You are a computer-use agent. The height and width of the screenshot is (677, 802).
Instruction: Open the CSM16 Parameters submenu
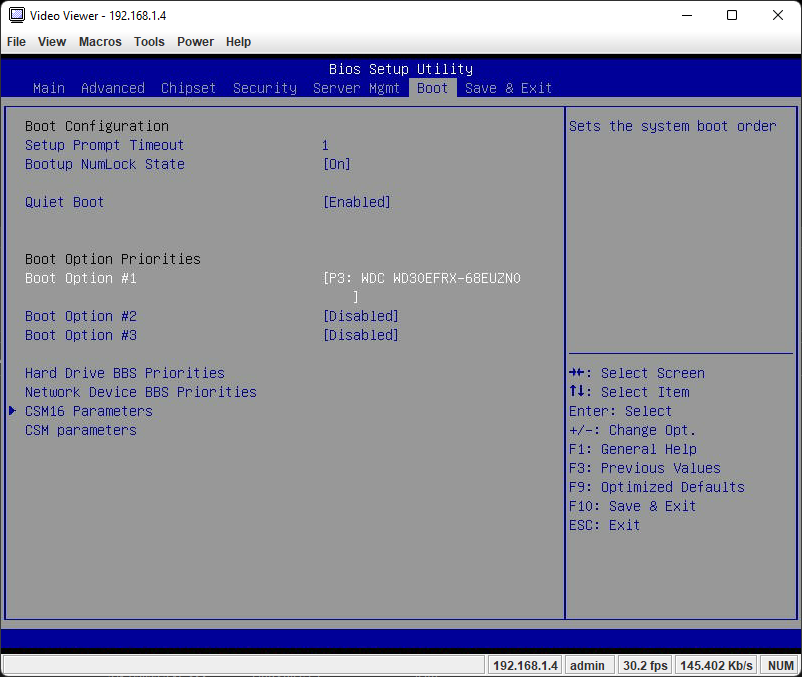(x=89, y=411)
